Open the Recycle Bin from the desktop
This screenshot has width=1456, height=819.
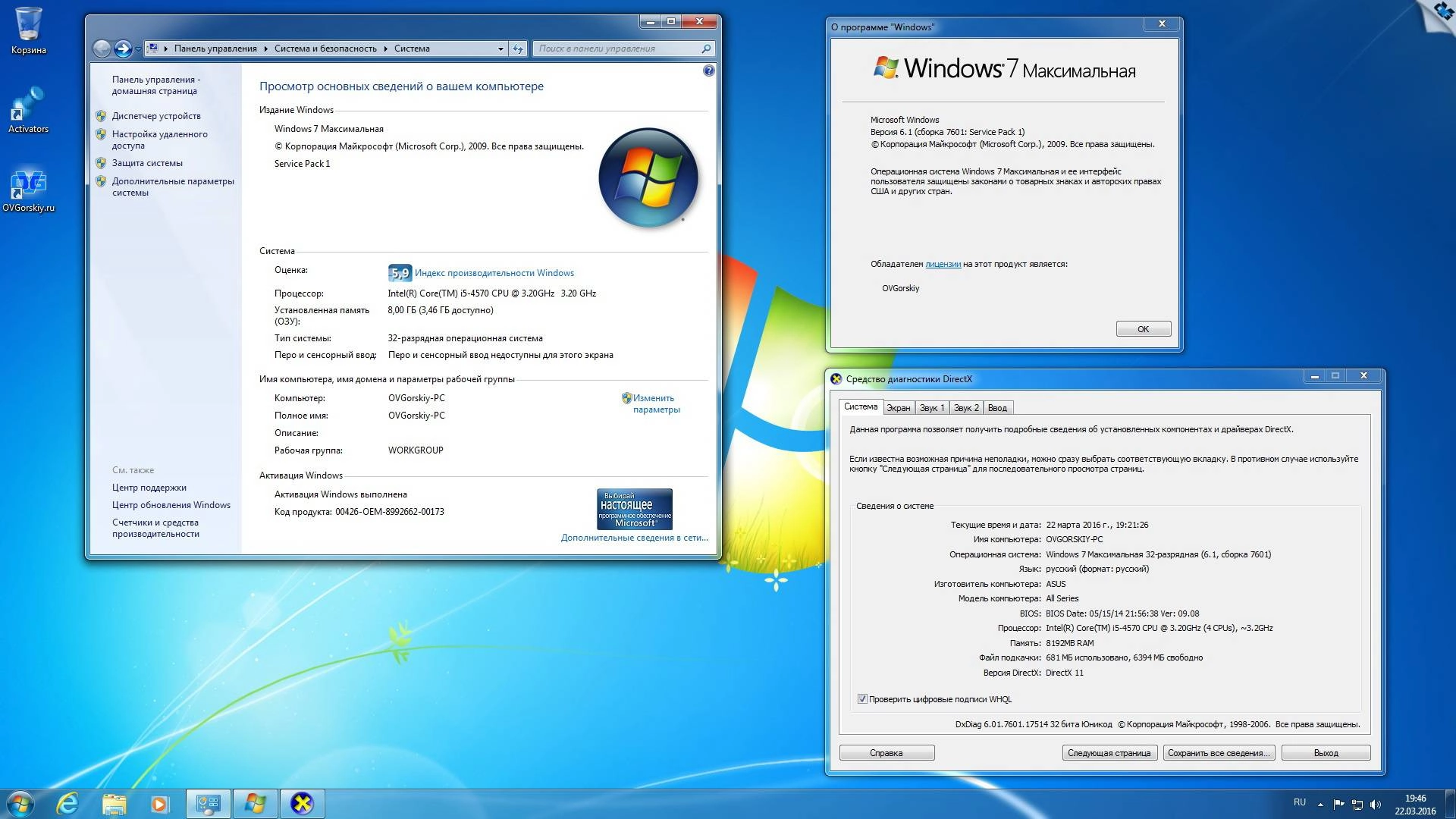coord(29,23)
